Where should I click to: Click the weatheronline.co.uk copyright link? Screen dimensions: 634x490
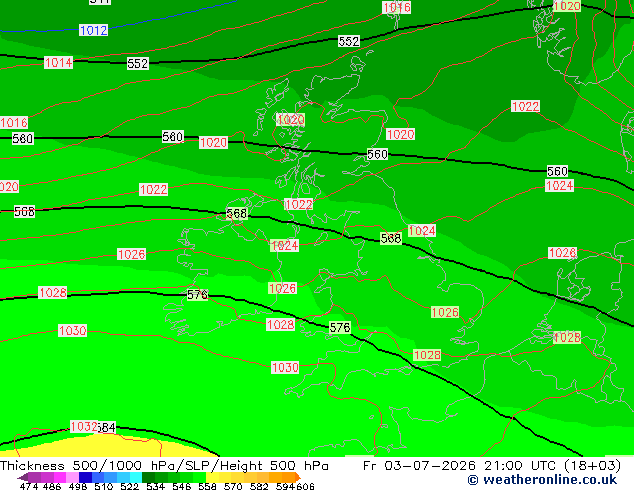pos(542,480)
